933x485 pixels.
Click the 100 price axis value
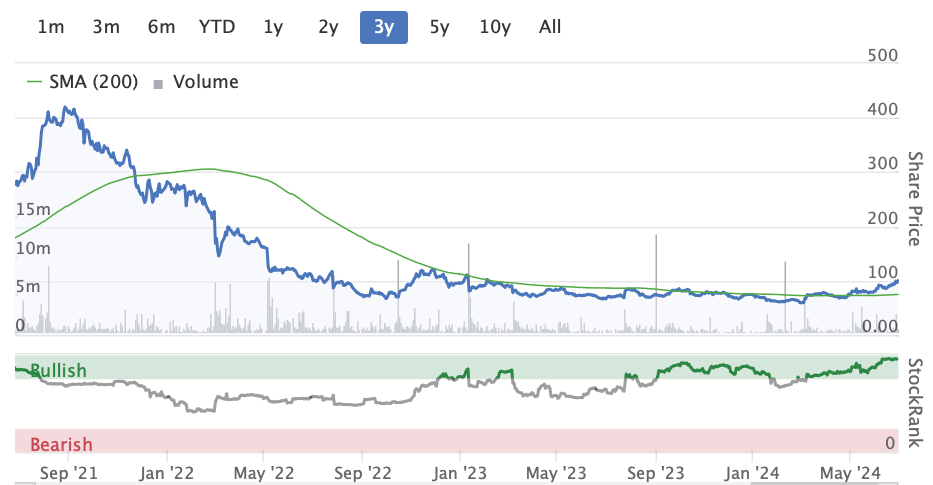(x=882, y=273)
